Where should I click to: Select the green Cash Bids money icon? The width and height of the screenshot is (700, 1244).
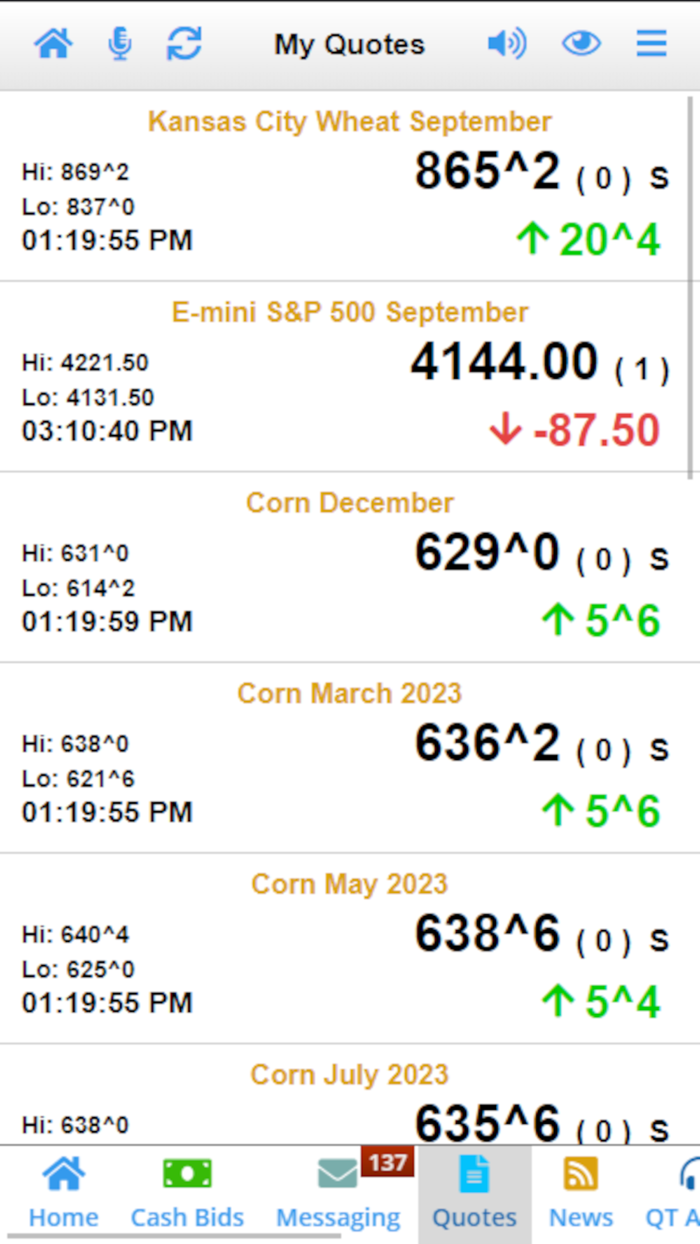[187, 1171]
